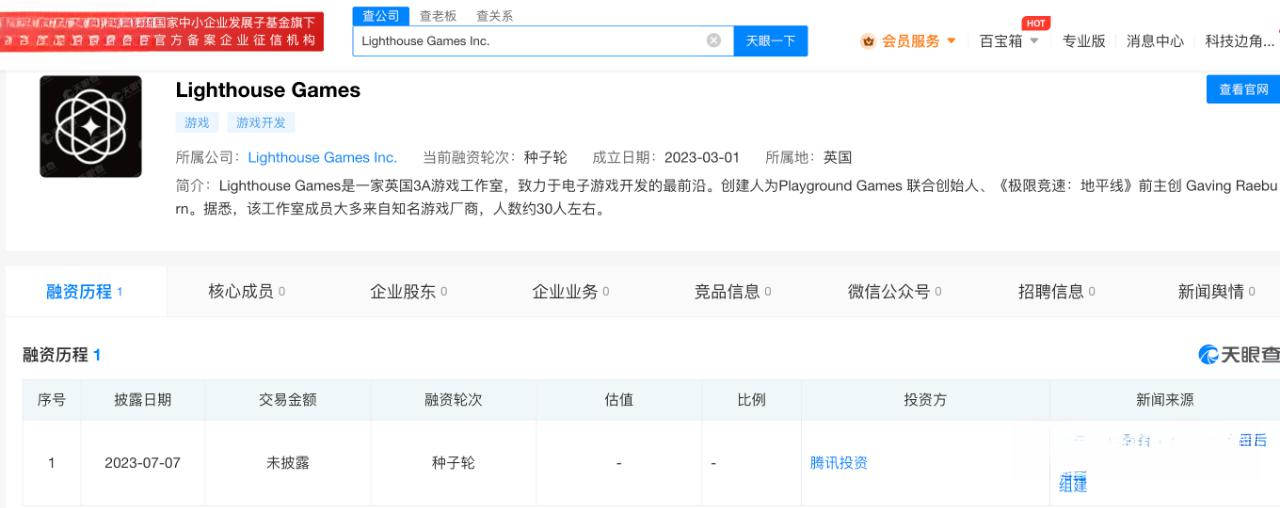Select the 核心成员 tab
This screenshot has width=1280, height=508.
click(x=246, y=291)
